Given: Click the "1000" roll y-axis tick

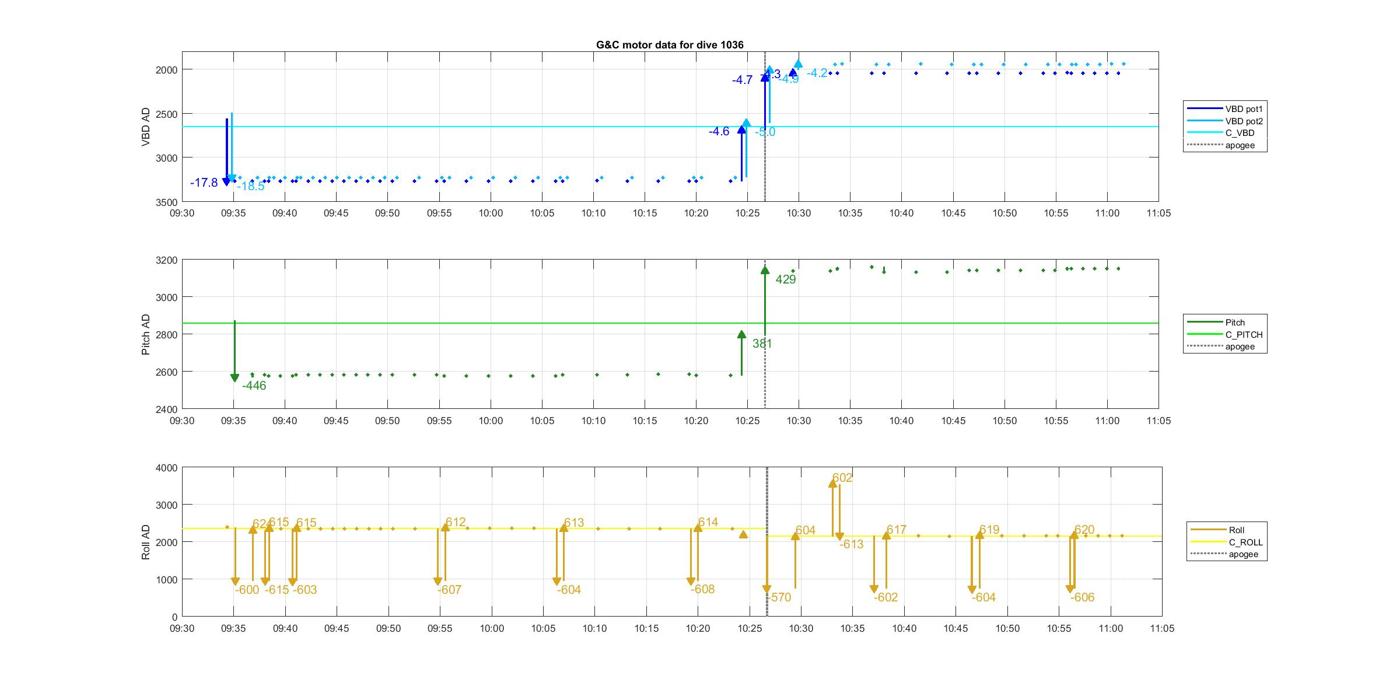Looking at the screenshot, I should click(x=167, y=580).
